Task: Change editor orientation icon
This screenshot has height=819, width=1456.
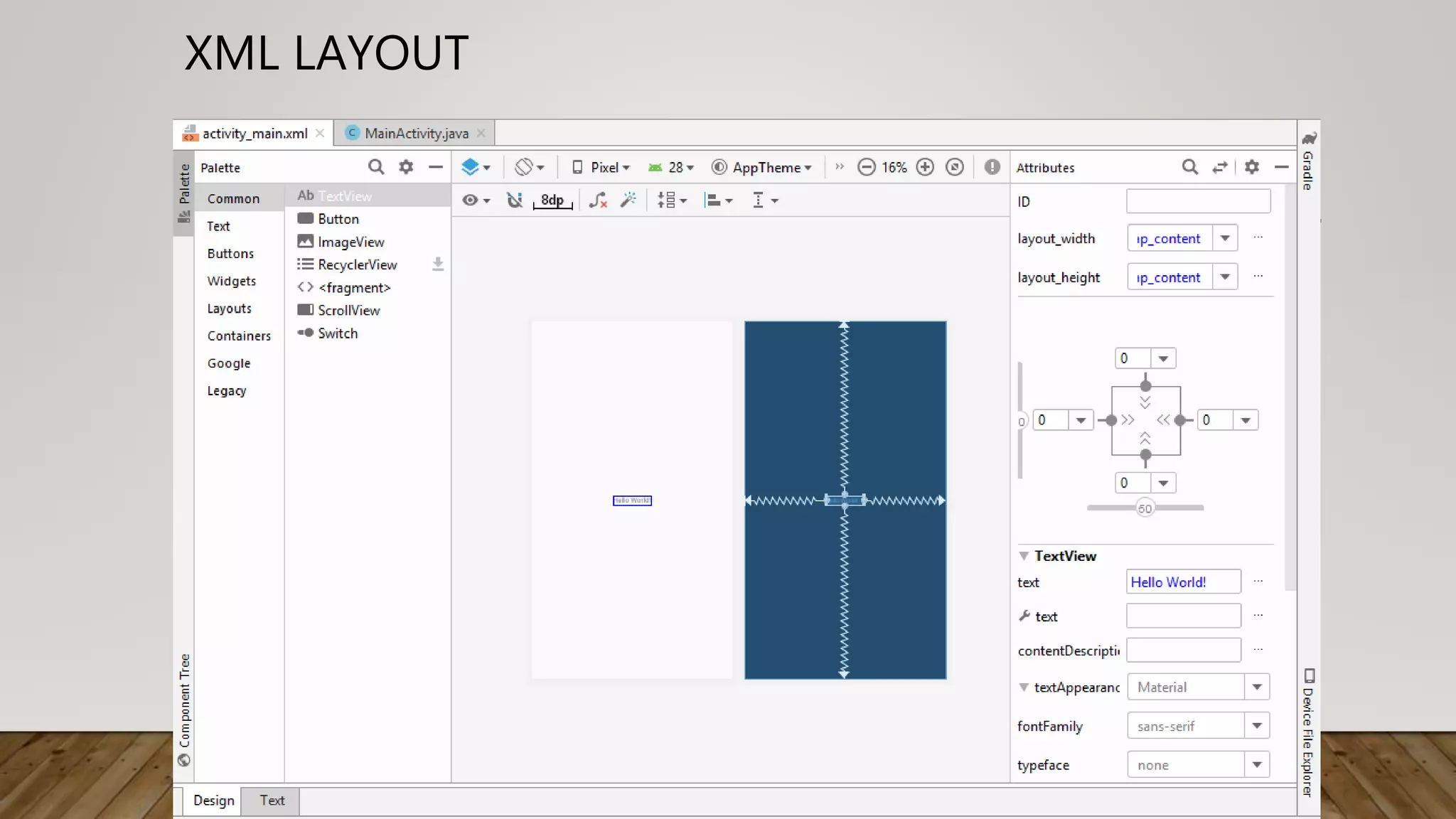Action: (529, 167)
